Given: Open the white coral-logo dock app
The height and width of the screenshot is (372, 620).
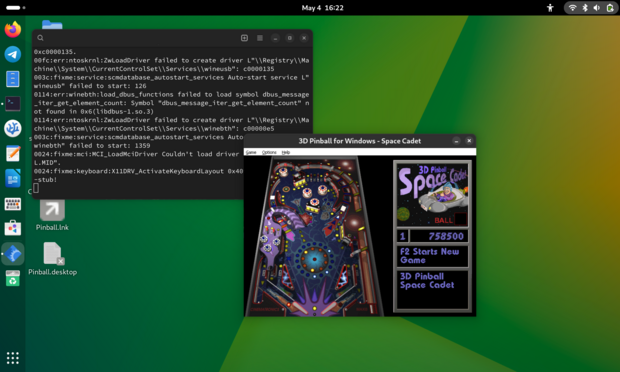Looking at the screenshot, I should coord(13,128).
